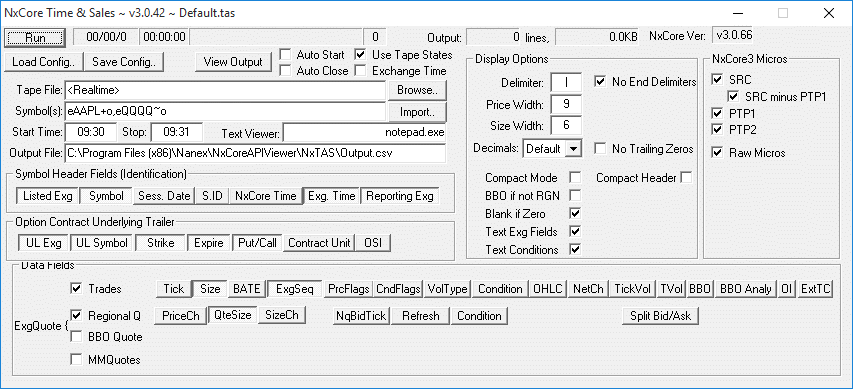
Task: Uncheck the PTP2 checkbox
Action: 717,129
